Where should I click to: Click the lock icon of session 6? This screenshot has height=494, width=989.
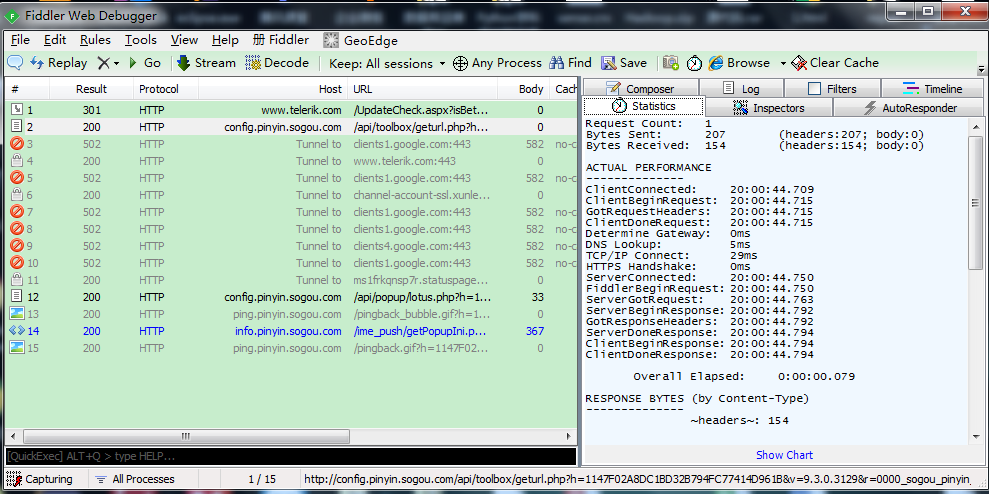tap(17, 195)
